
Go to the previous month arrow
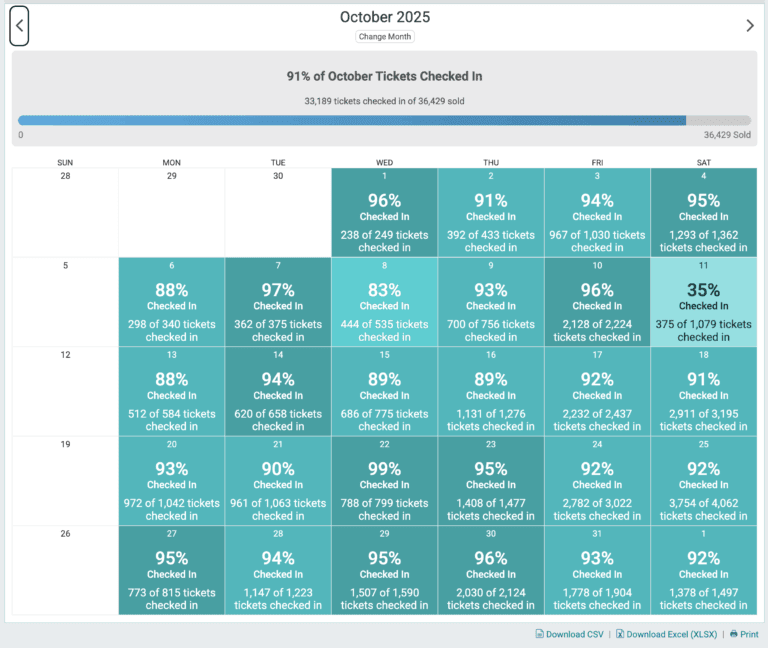(19, 26)
